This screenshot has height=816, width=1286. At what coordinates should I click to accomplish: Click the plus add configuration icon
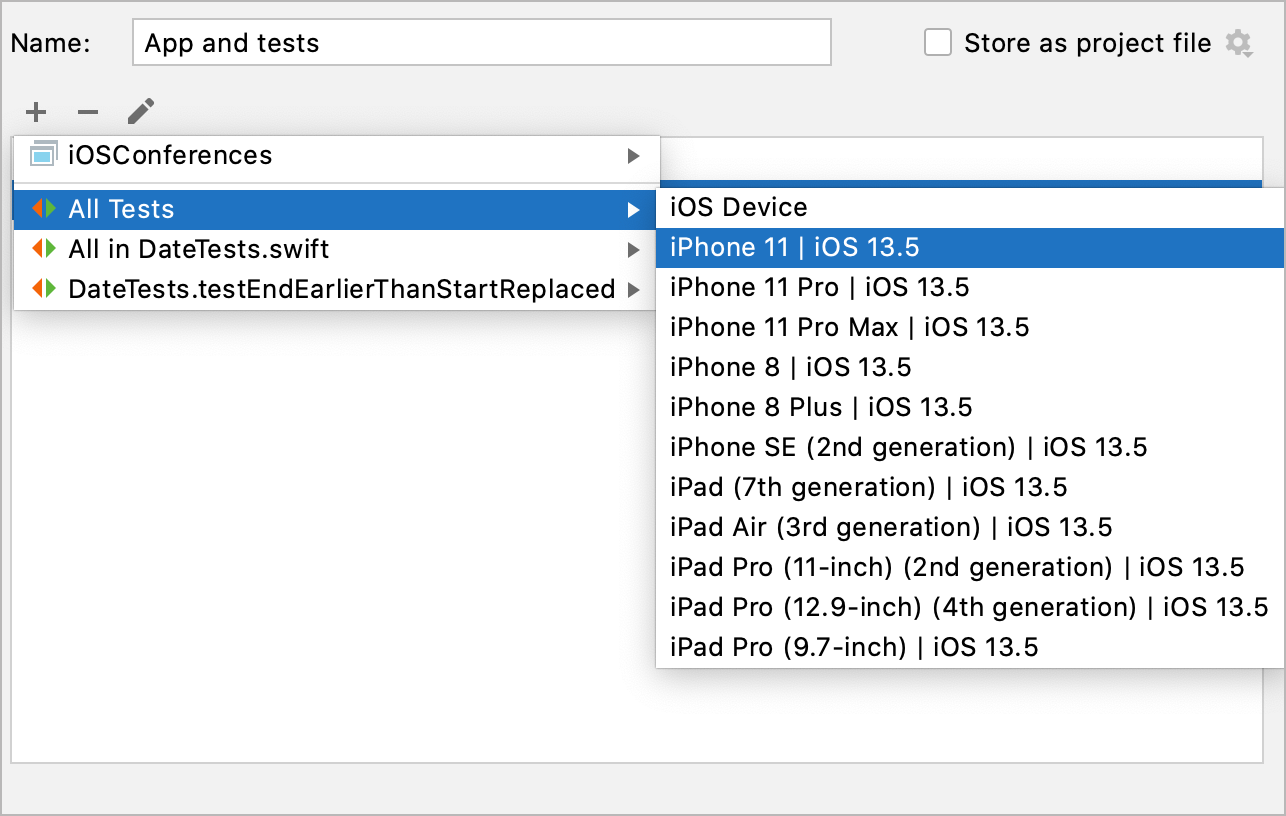click(36, 112)
